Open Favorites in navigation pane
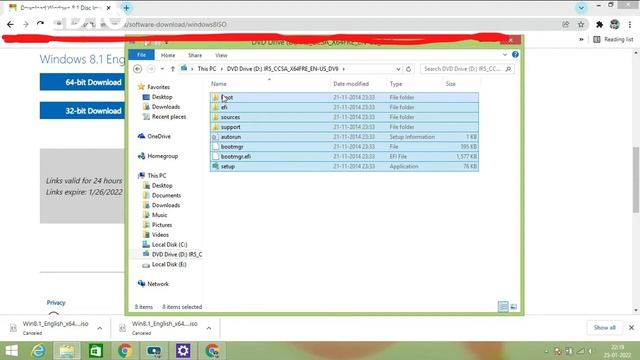This screenshot has height=360, width=640. point(154,87)
